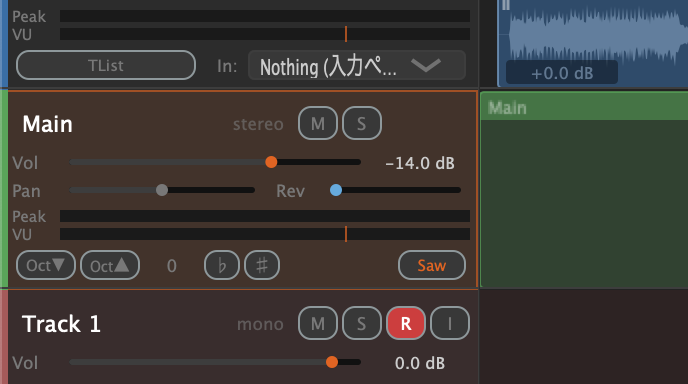Click the stereo label on Main track
Image resolution: width=688 pixels, height=384 pixels.
258,124
